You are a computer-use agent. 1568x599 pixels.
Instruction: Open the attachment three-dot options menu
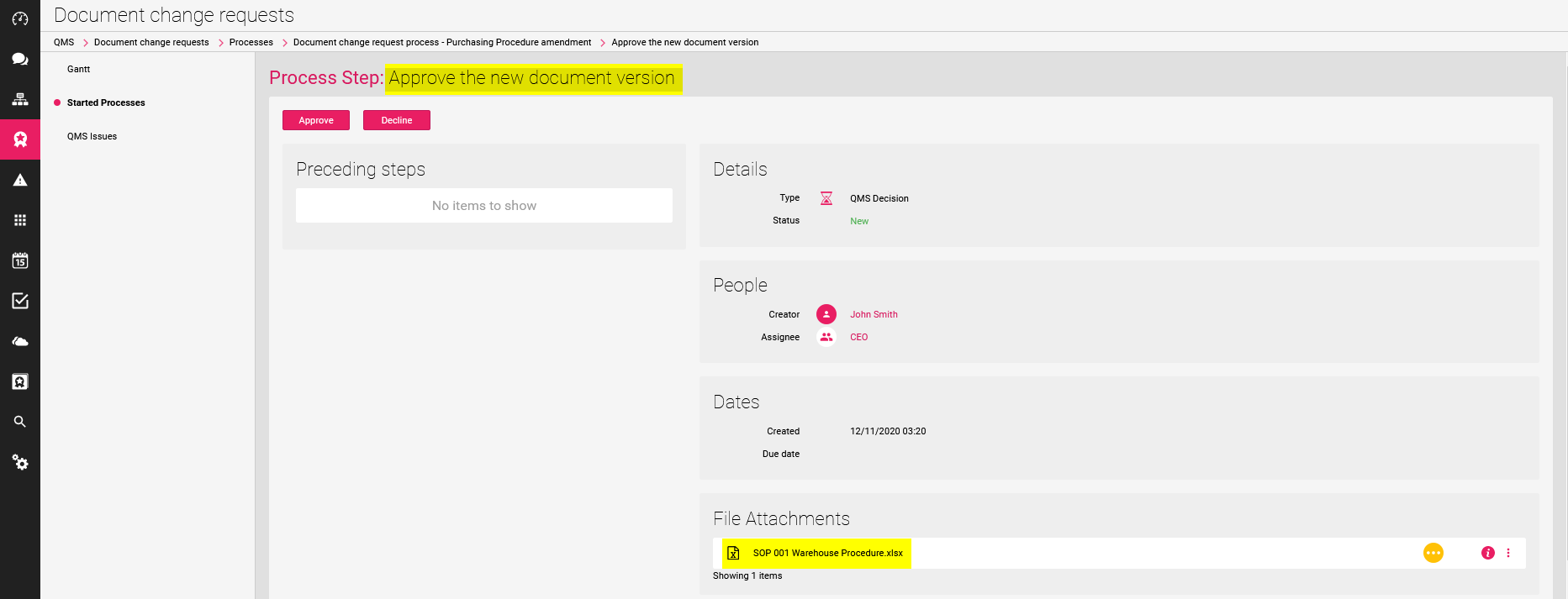pyautogui.click(x=1508, y=553)
